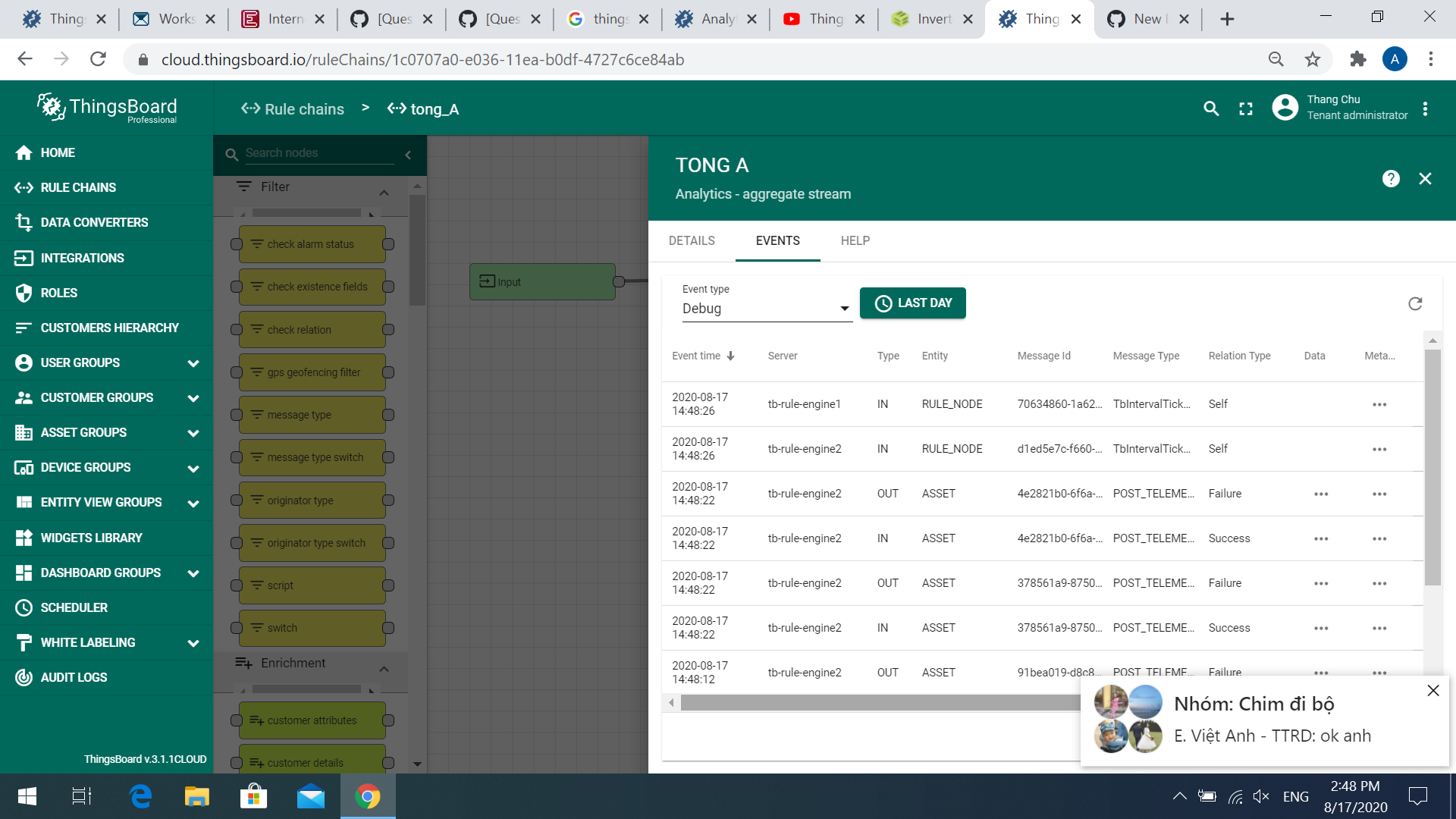The width and height of the screenshot is (1456, 819).
Task: Select the check relation node
Action: coord(312,330)
